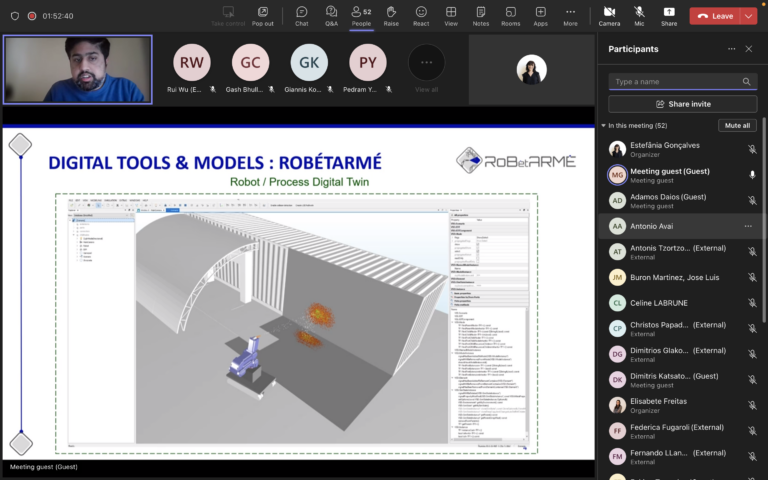This screenshot has width=768, height=480.
Task: Open the React menu
Action: pyautogui.click(x=421, y=16)
